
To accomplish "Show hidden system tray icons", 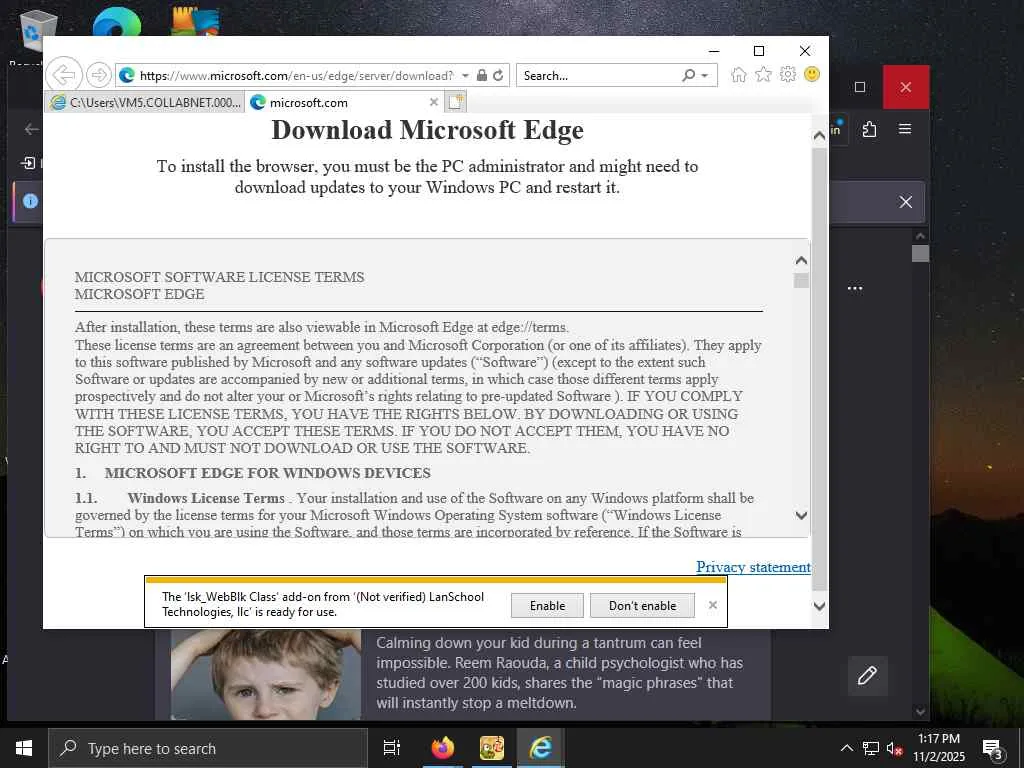I will [846, 748].
